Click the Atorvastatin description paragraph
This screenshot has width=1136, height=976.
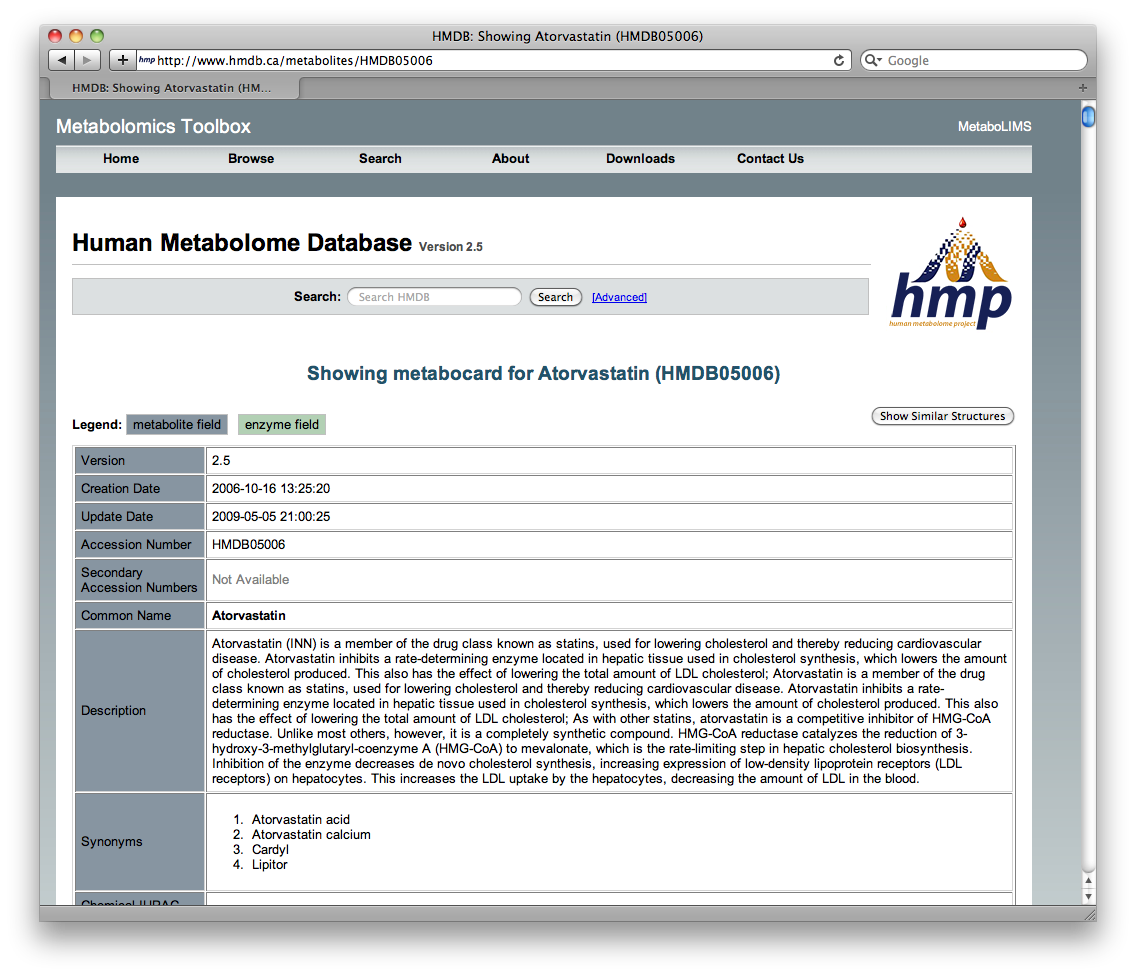609,711
